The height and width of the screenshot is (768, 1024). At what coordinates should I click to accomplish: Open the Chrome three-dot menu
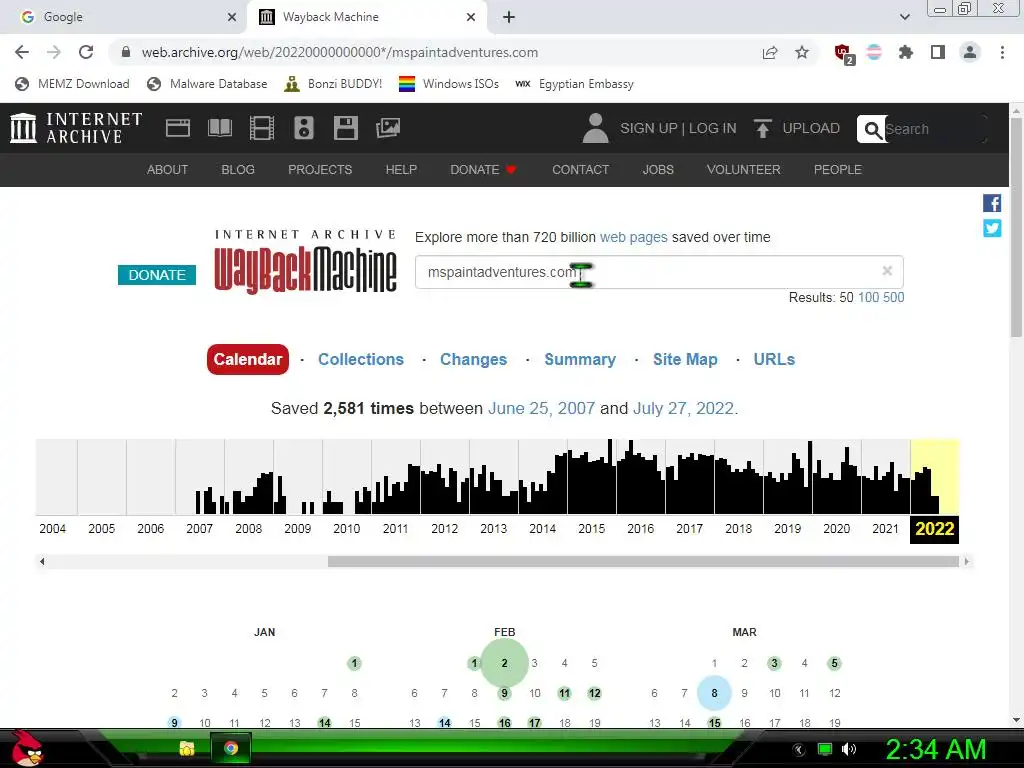[x=1002, y=52]
